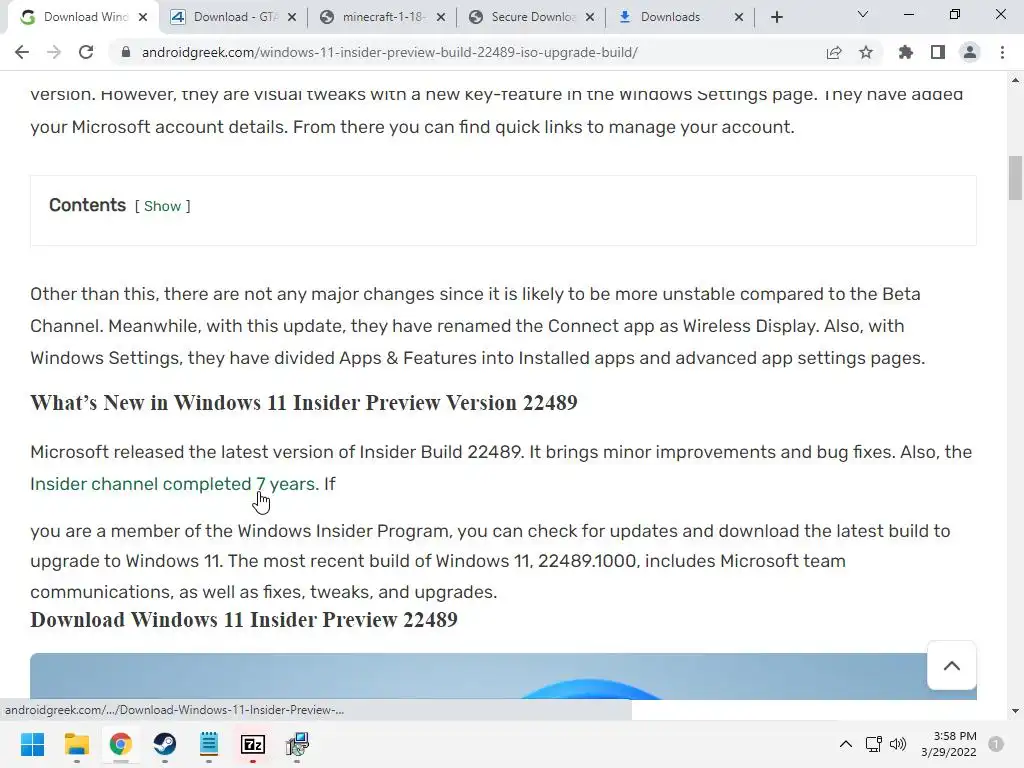
Task: Open 7-Zip from the taskbar
Action: (x=253, y=744)
